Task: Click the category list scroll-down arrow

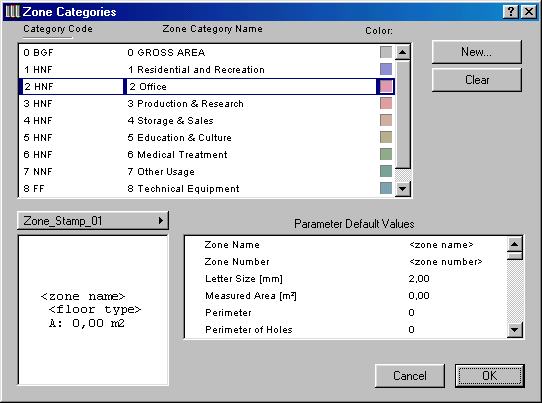Action: tap(402, 189)
